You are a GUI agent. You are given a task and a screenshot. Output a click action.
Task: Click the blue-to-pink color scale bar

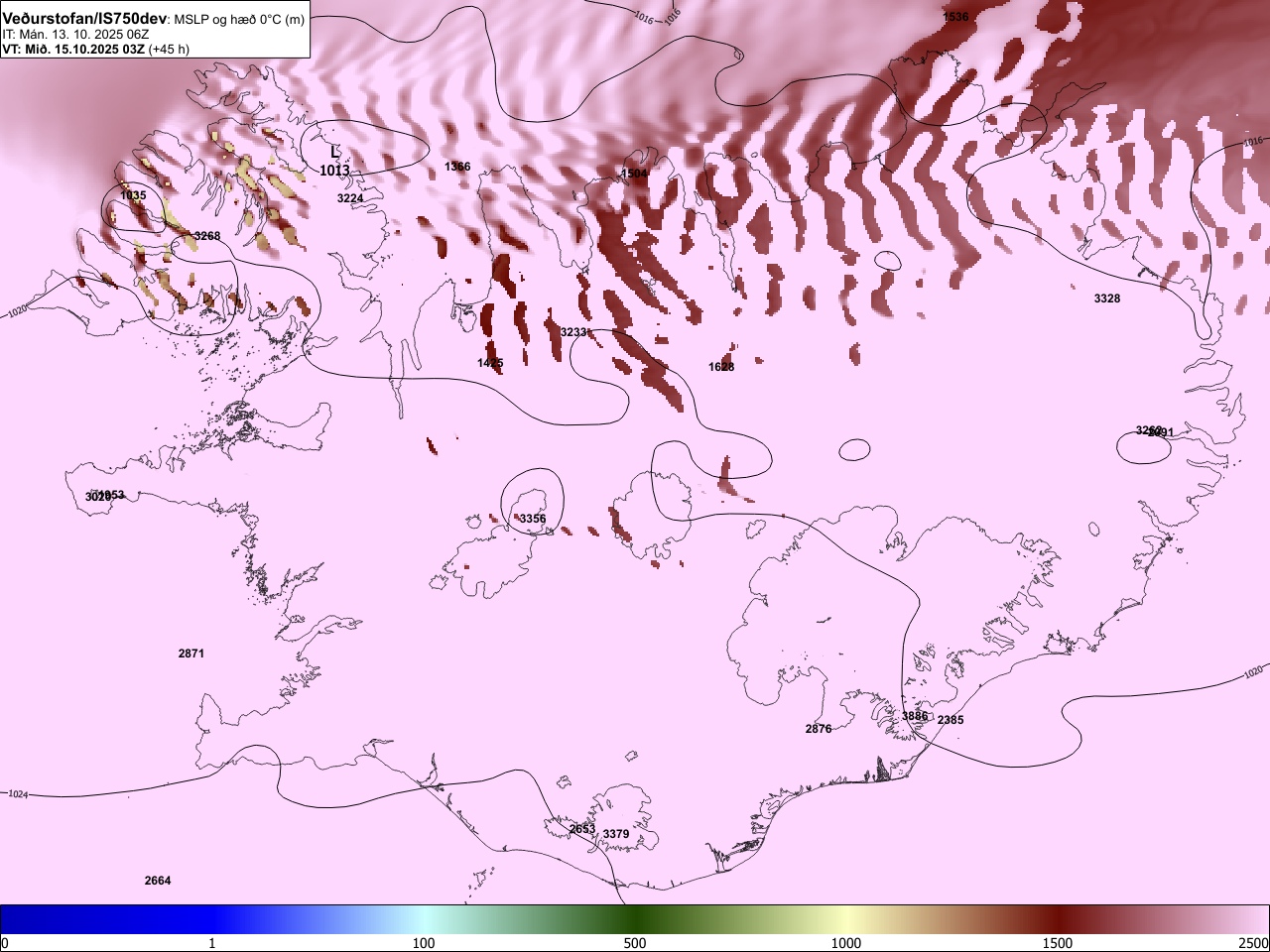635,919
